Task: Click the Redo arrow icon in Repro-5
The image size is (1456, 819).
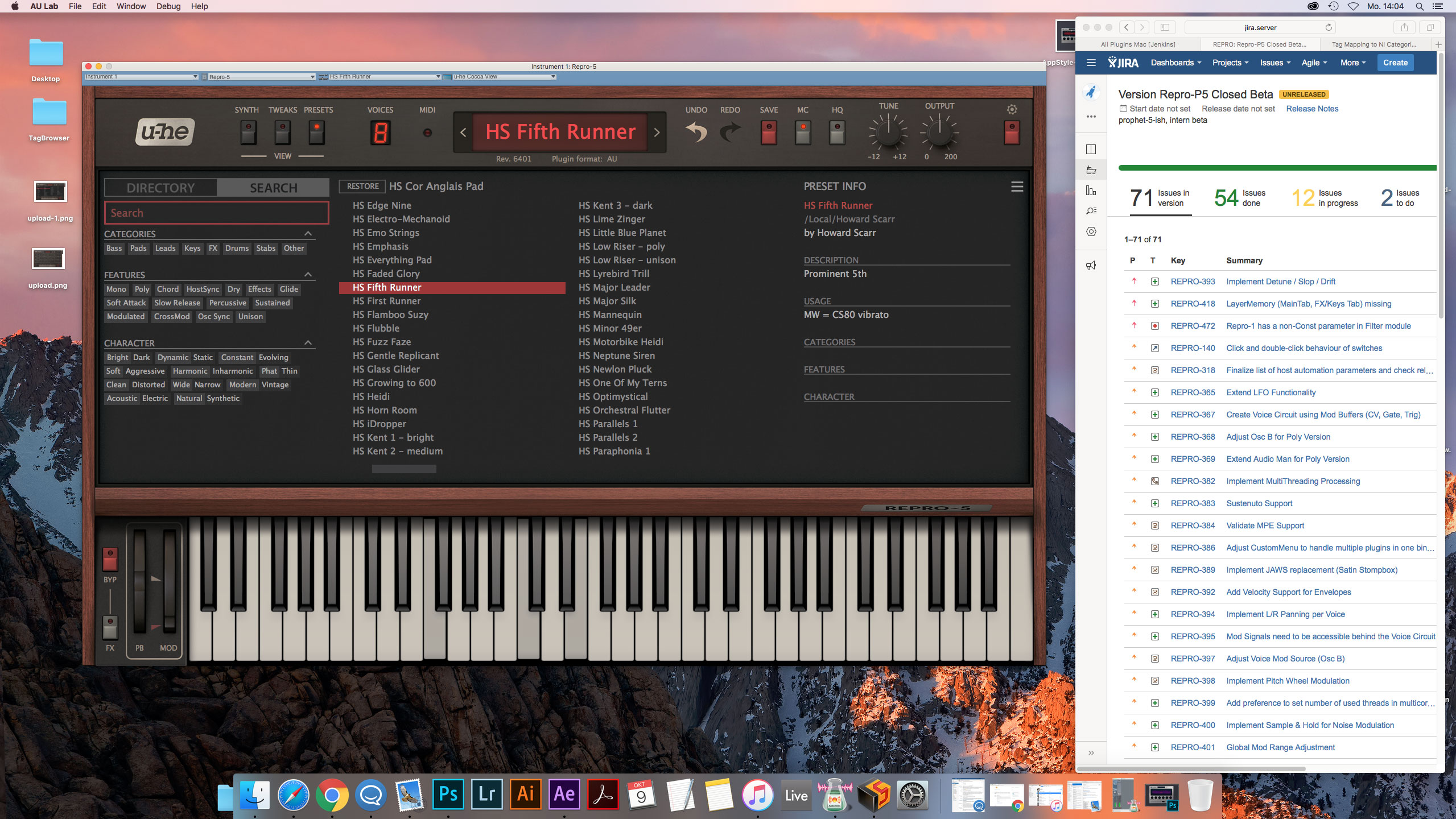Action: (x=730, y=133)
